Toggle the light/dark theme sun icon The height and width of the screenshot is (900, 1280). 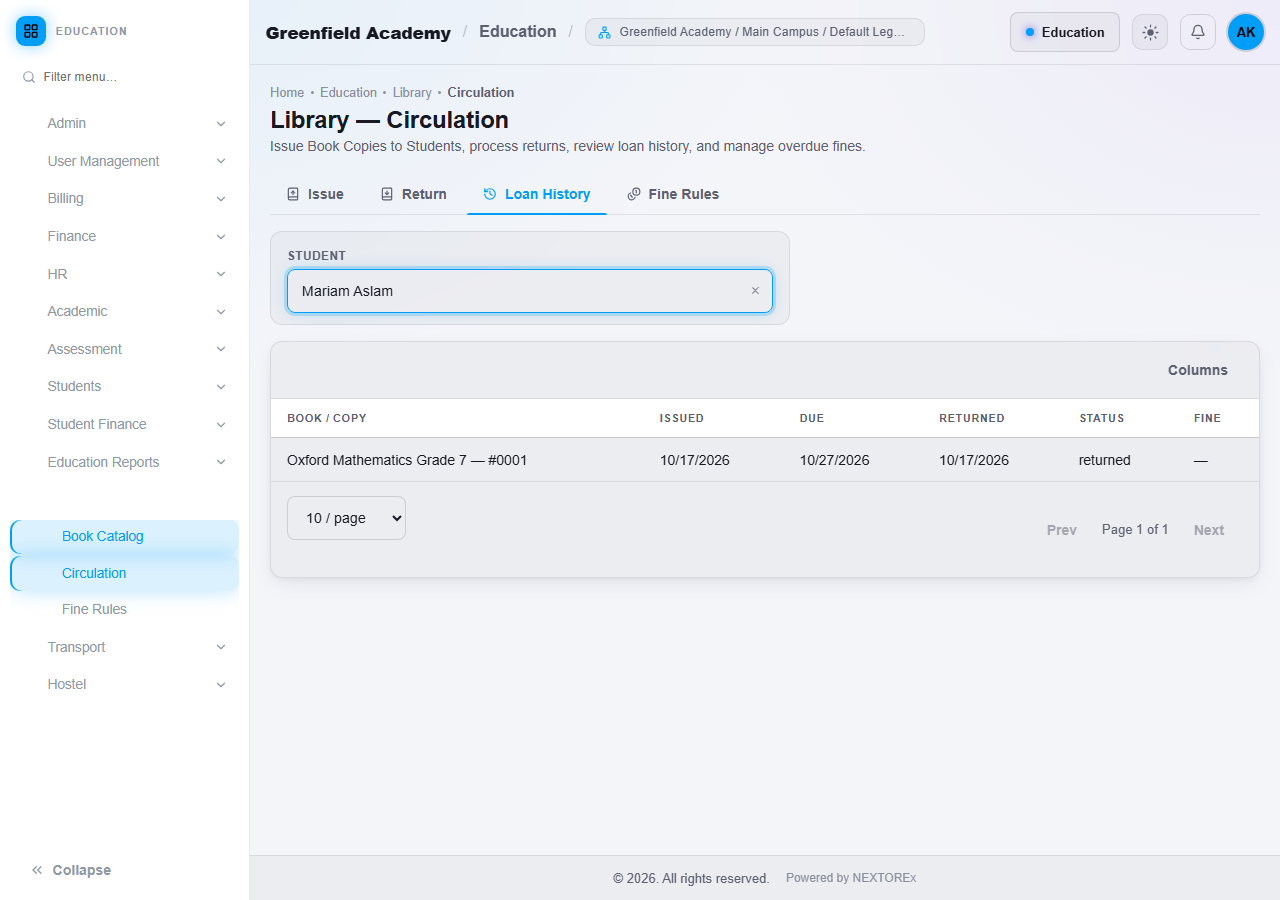(1150, 32)
